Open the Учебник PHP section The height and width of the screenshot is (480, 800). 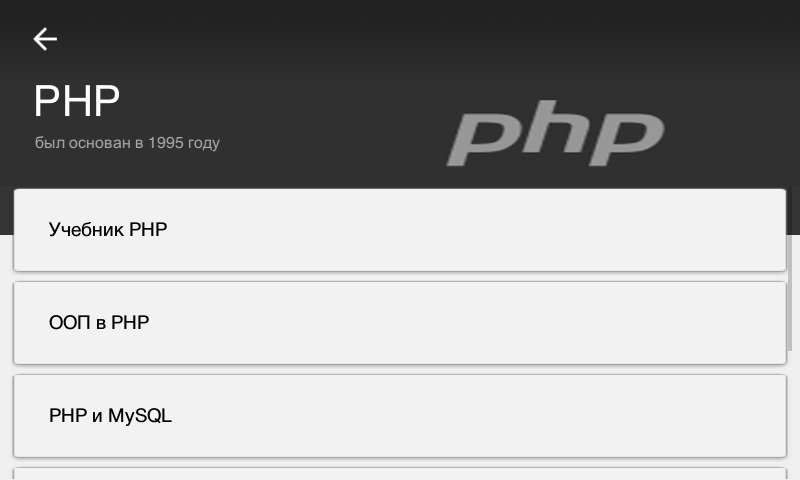tap(399, 230)
